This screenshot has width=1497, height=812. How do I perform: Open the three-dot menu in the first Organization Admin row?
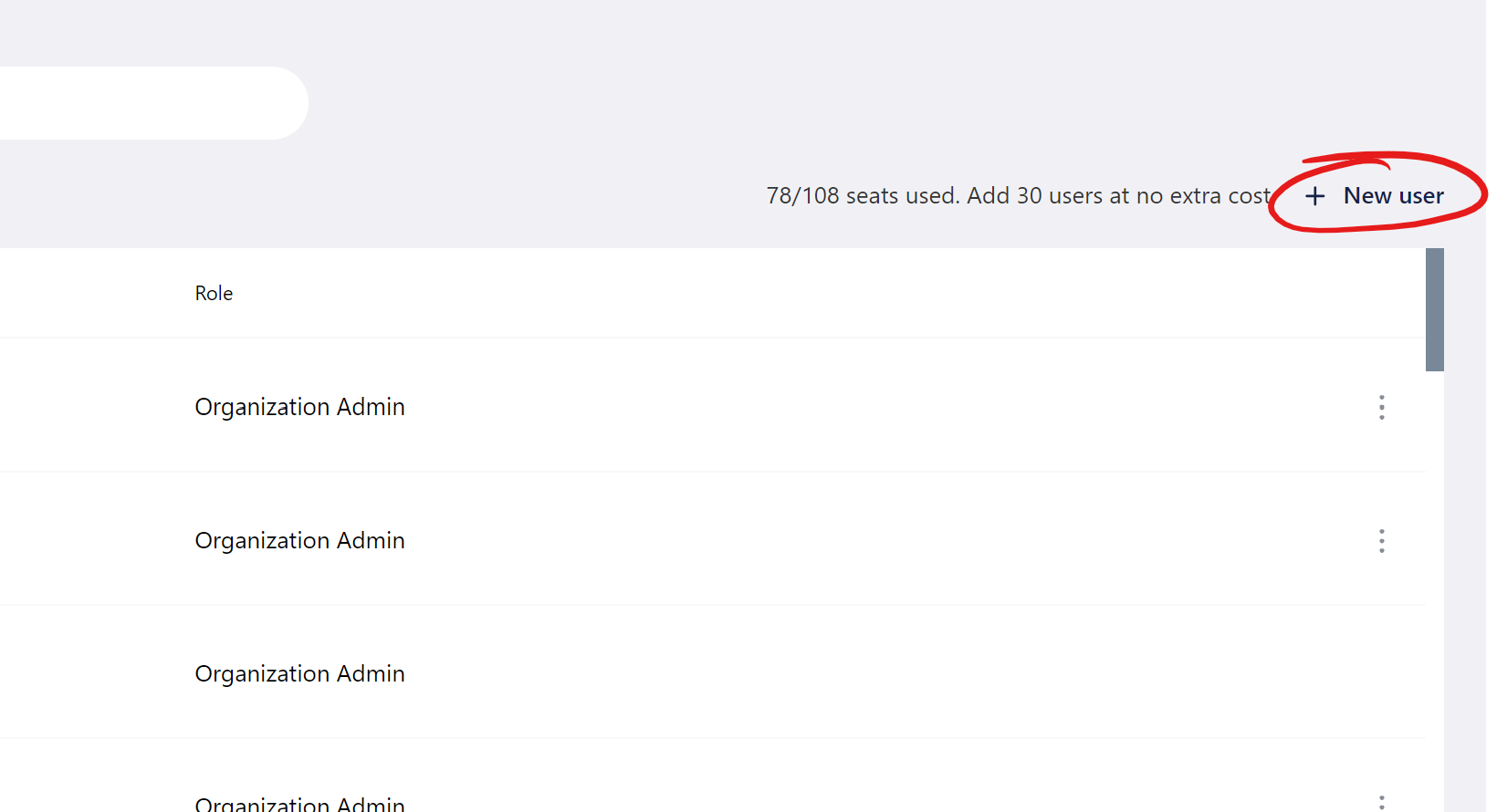coord(1382,407)
